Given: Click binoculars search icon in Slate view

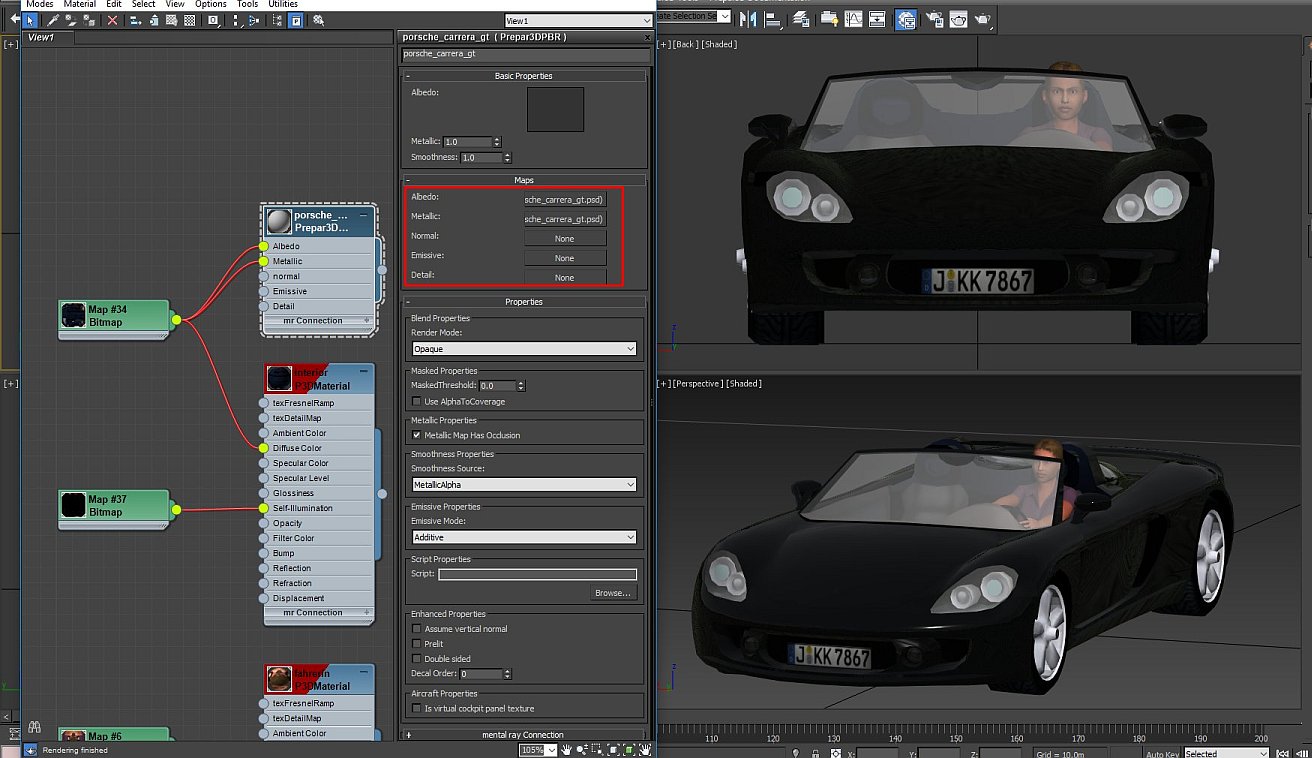Looking at the screenshot, I should tap(34, 727).
